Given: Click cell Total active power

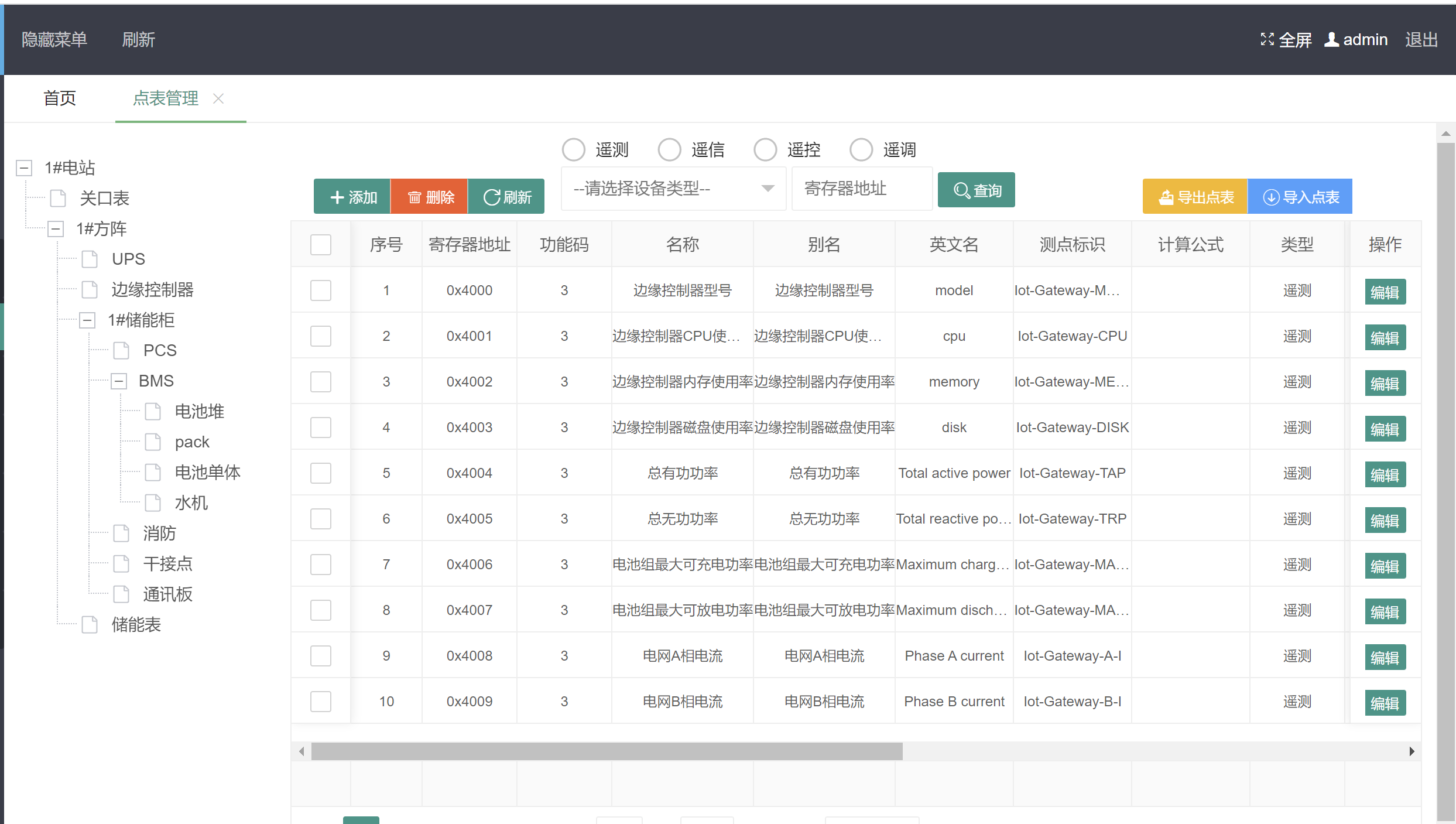Looking at the screenshot, I should click(x=954, y=473).
